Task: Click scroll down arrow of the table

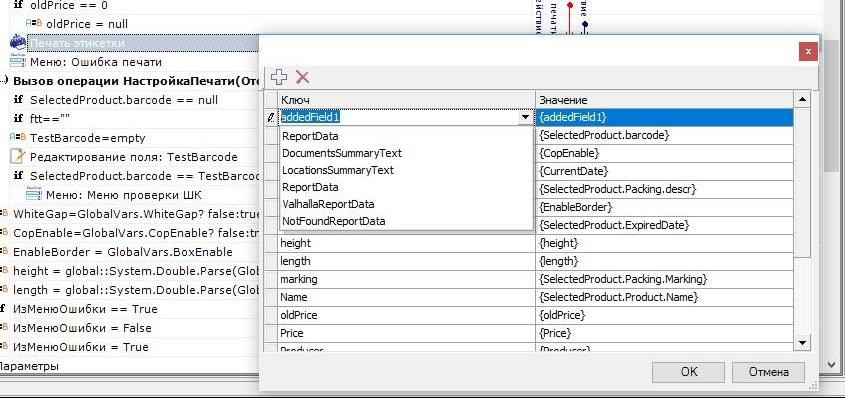Action: [802, 343]
